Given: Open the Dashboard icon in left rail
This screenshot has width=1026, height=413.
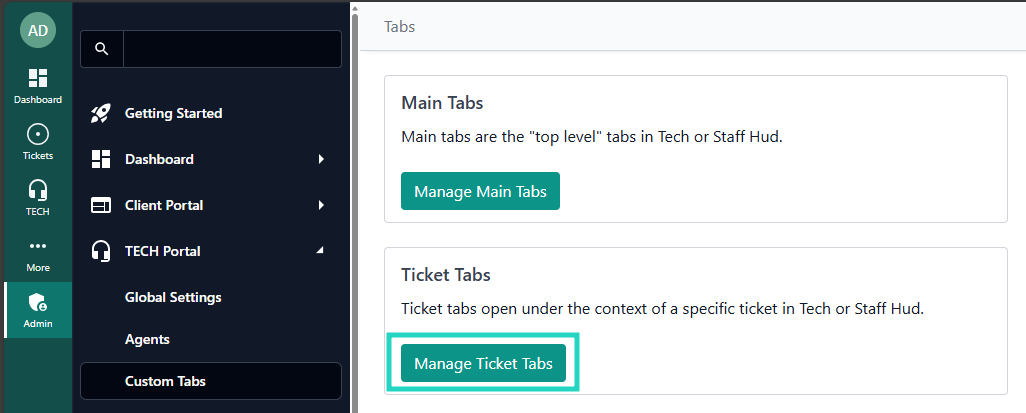Looking at the screenshot, I should click(x=38, y=79).
